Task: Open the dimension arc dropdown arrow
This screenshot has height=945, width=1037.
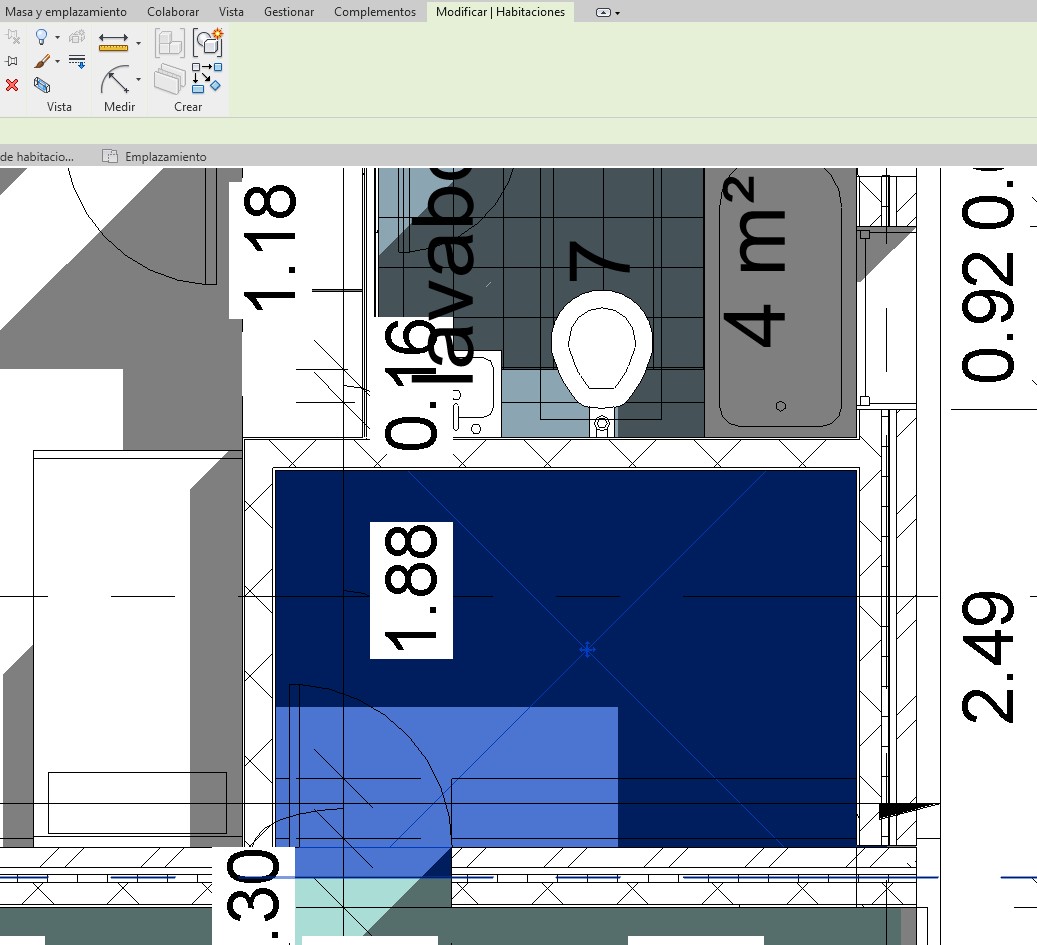Action: click(x=138, y=79)
